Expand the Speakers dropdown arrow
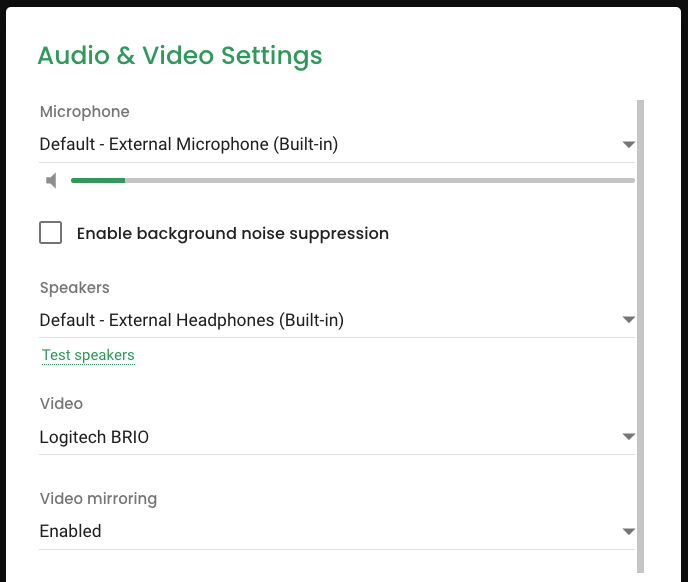 pos(628,320)
